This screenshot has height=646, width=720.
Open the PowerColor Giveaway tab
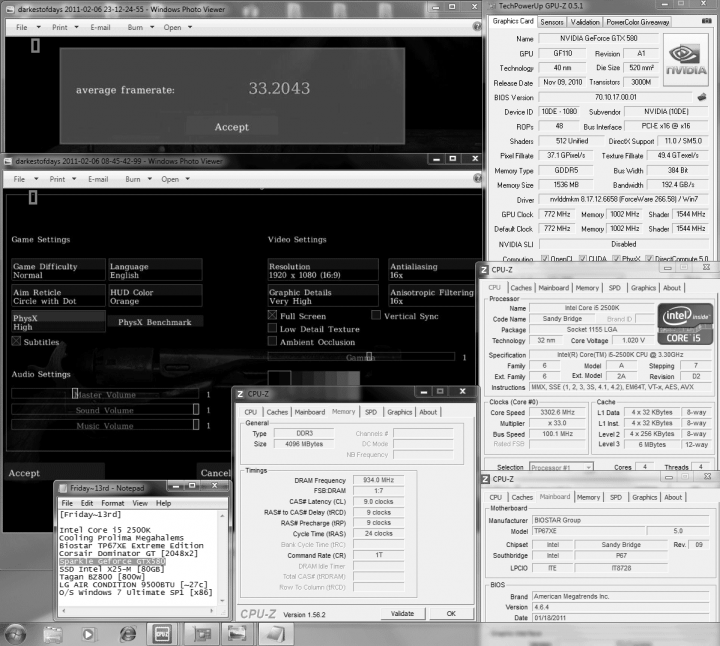637,22
